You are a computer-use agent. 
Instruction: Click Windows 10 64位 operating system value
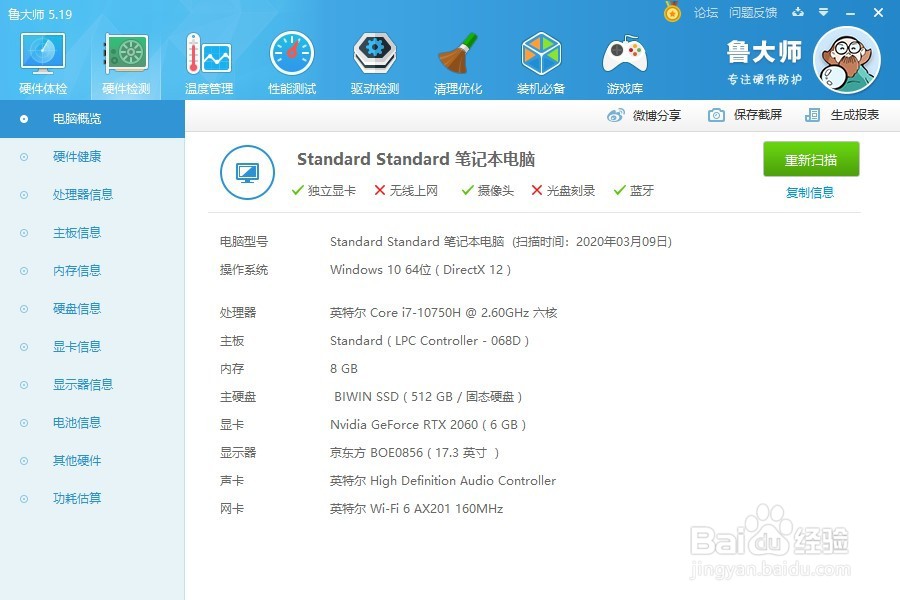420,270
